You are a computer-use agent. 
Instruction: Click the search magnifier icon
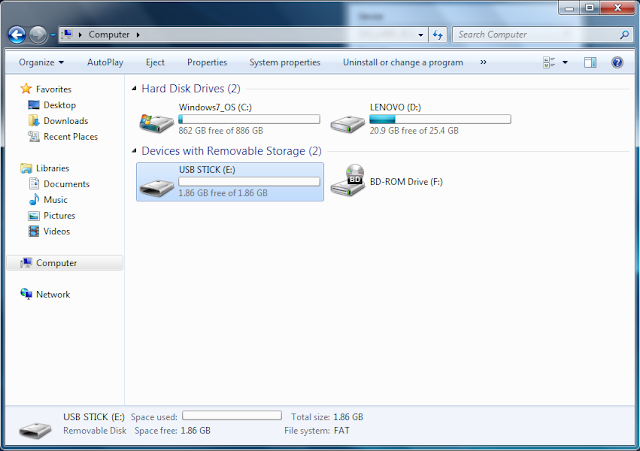pyautogui.click(x=624, y=35)
